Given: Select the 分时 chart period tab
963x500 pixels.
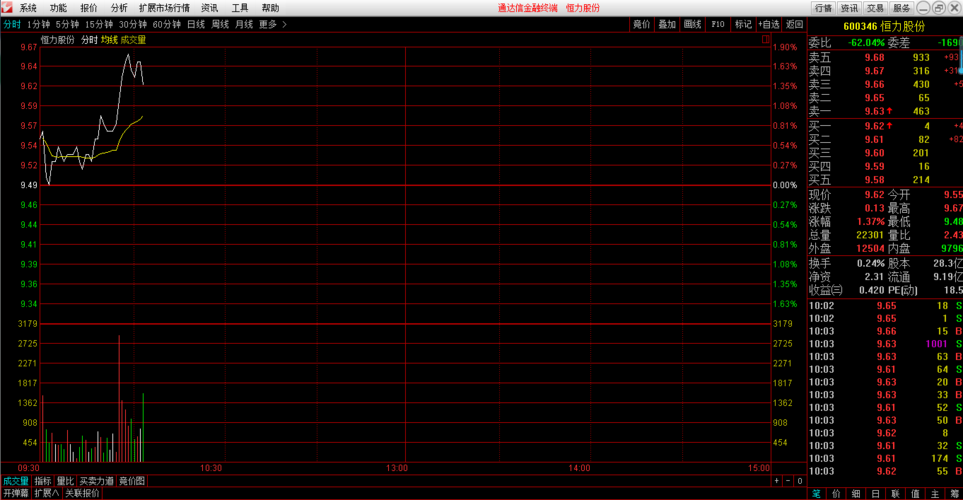Looking at the screenshot, I should [12, 25].
